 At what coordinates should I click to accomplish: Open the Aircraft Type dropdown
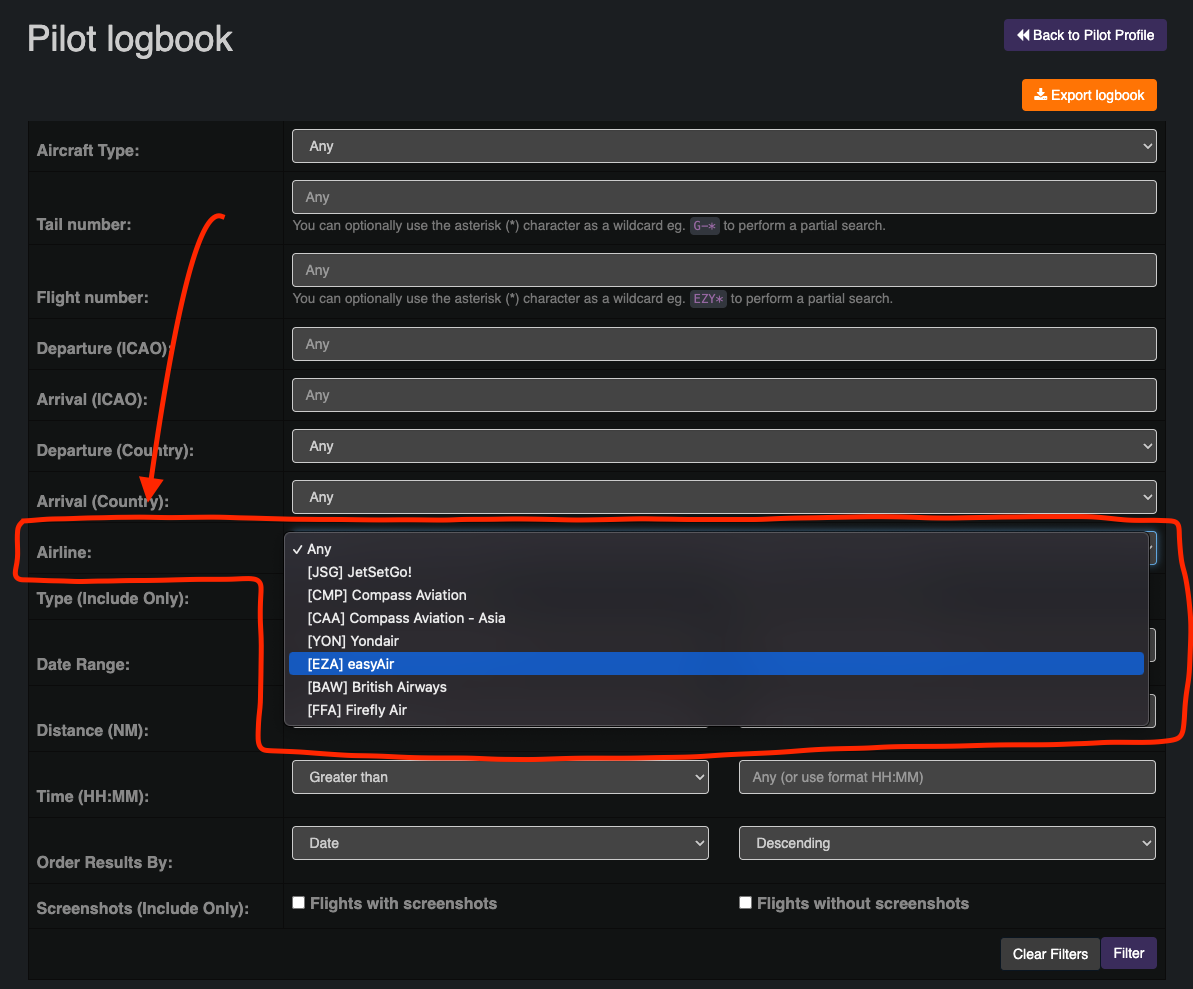point(723,146)
